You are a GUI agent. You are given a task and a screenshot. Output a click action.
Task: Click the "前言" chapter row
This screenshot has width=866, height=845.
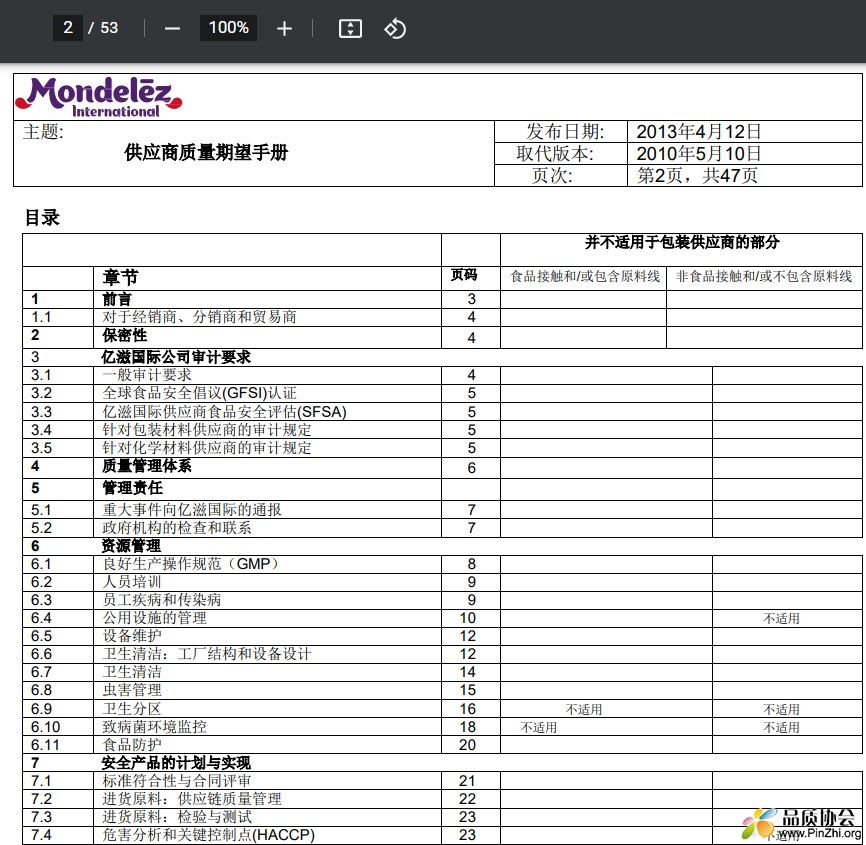coord(117,299)
